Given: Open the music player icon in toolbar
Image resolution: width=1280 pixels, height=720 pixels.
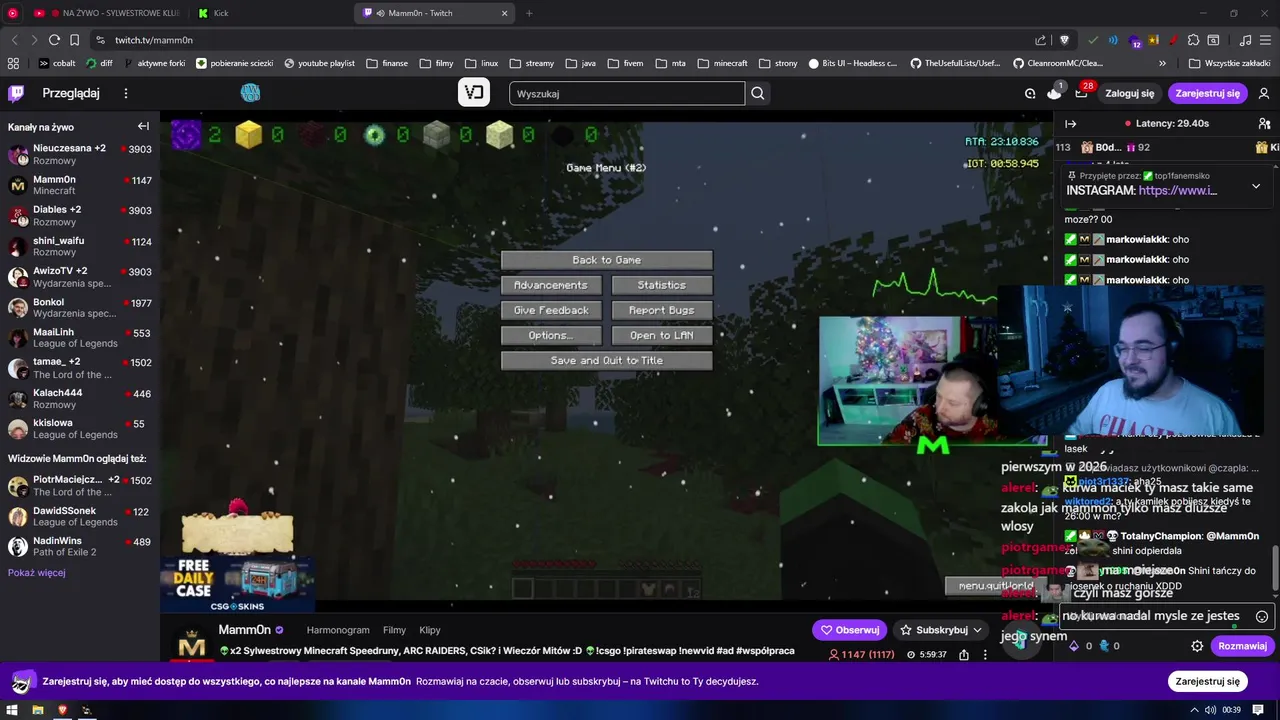Looking at the screenshot, I should 1245,40.
